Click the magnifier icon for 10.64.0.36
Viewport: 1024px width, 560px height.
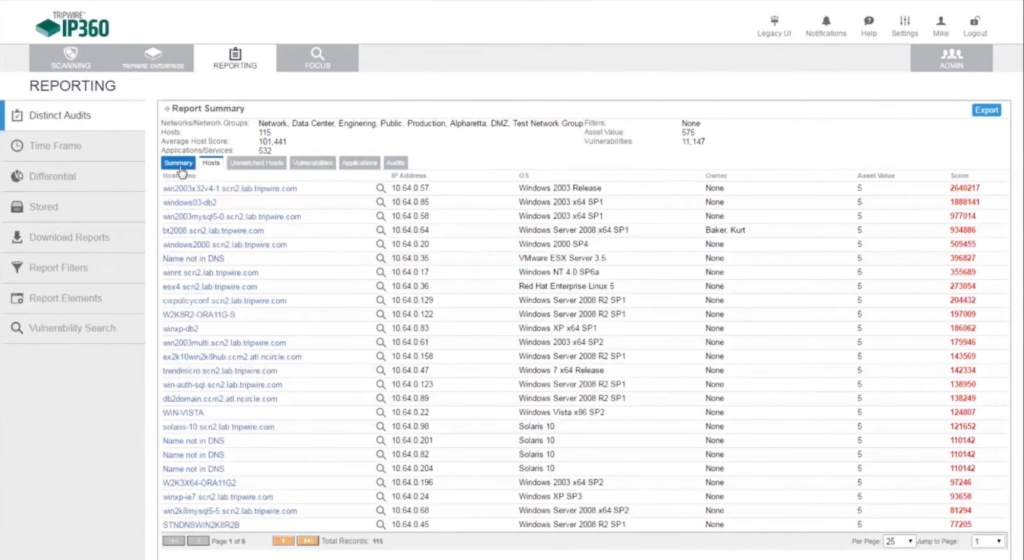[x=381, y=287]
